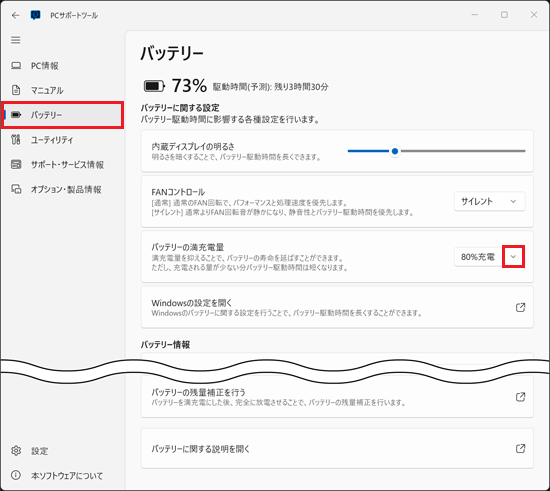Click the バッテリーに関する設定 heading
The image size is (550, 491).
point(180,108)
